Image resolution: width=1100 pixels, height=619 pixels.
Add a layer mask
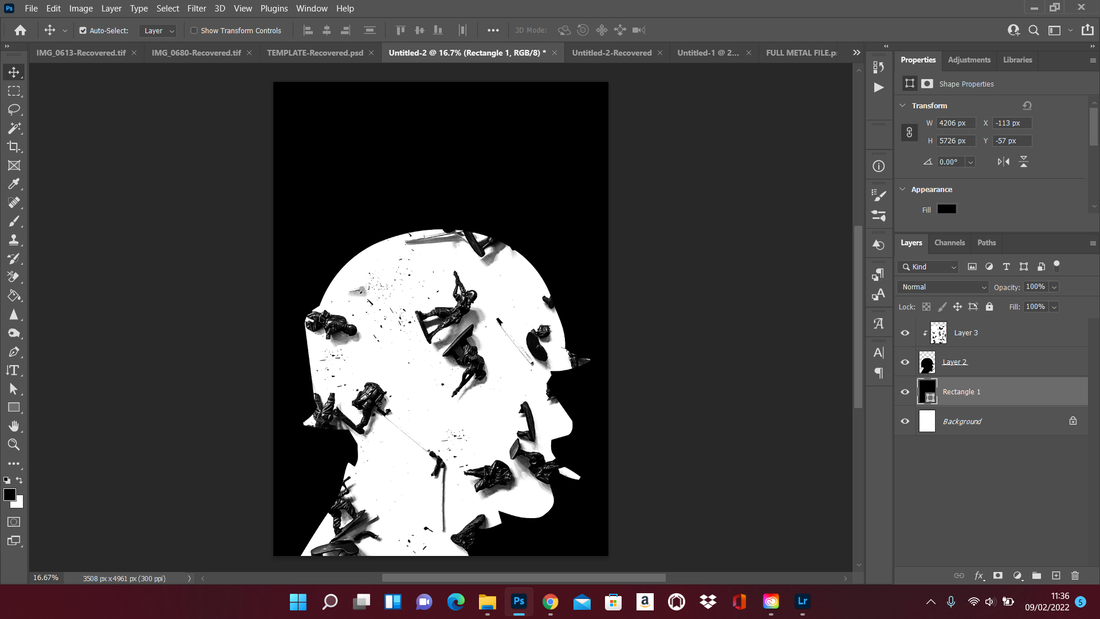coord(998,575)
